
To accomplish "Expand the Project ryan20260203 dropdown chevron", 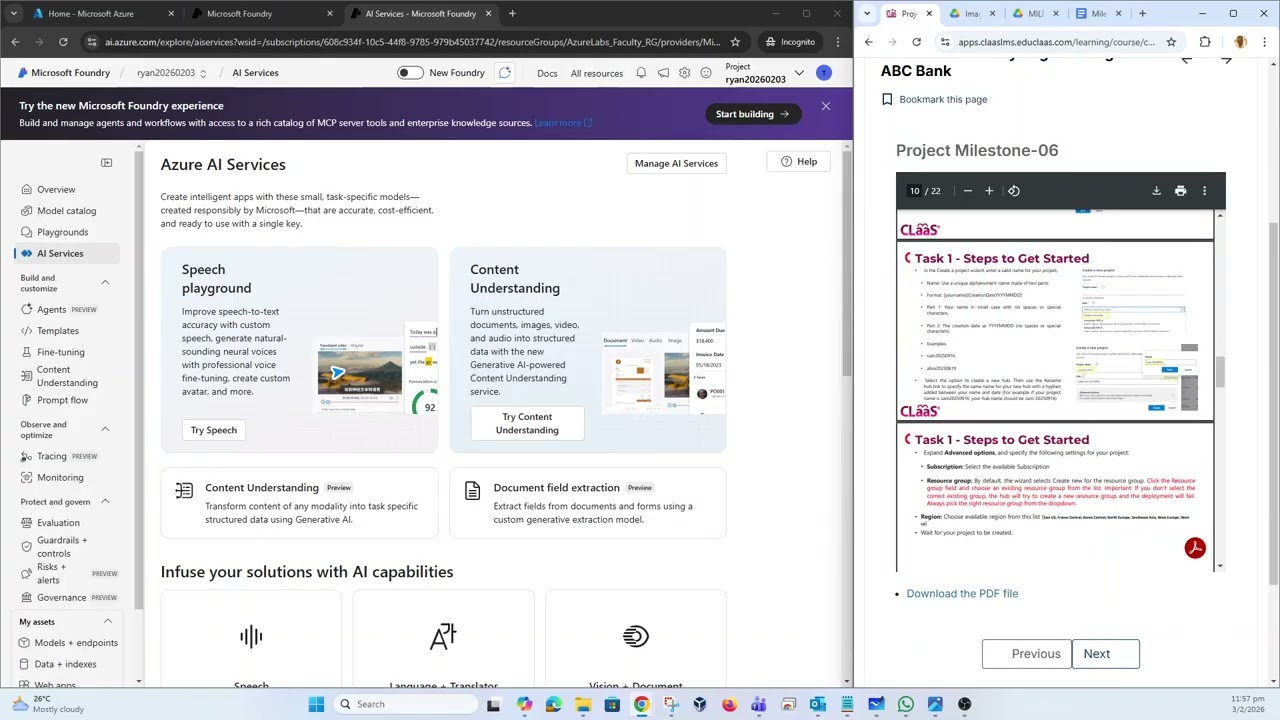I will (799, 73).
